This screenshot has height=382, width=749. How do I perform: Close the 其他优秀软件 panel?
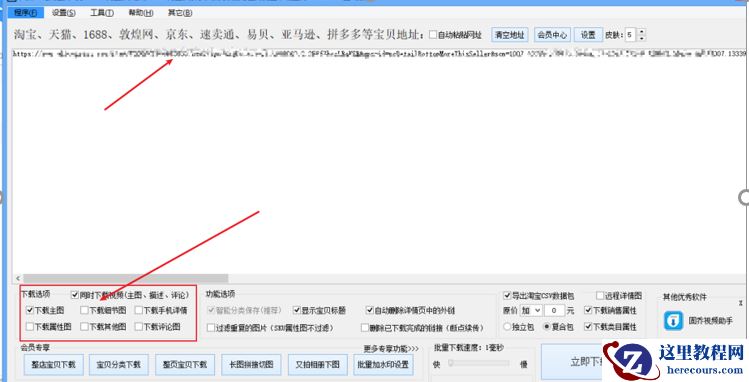click(x=741, y=303)
